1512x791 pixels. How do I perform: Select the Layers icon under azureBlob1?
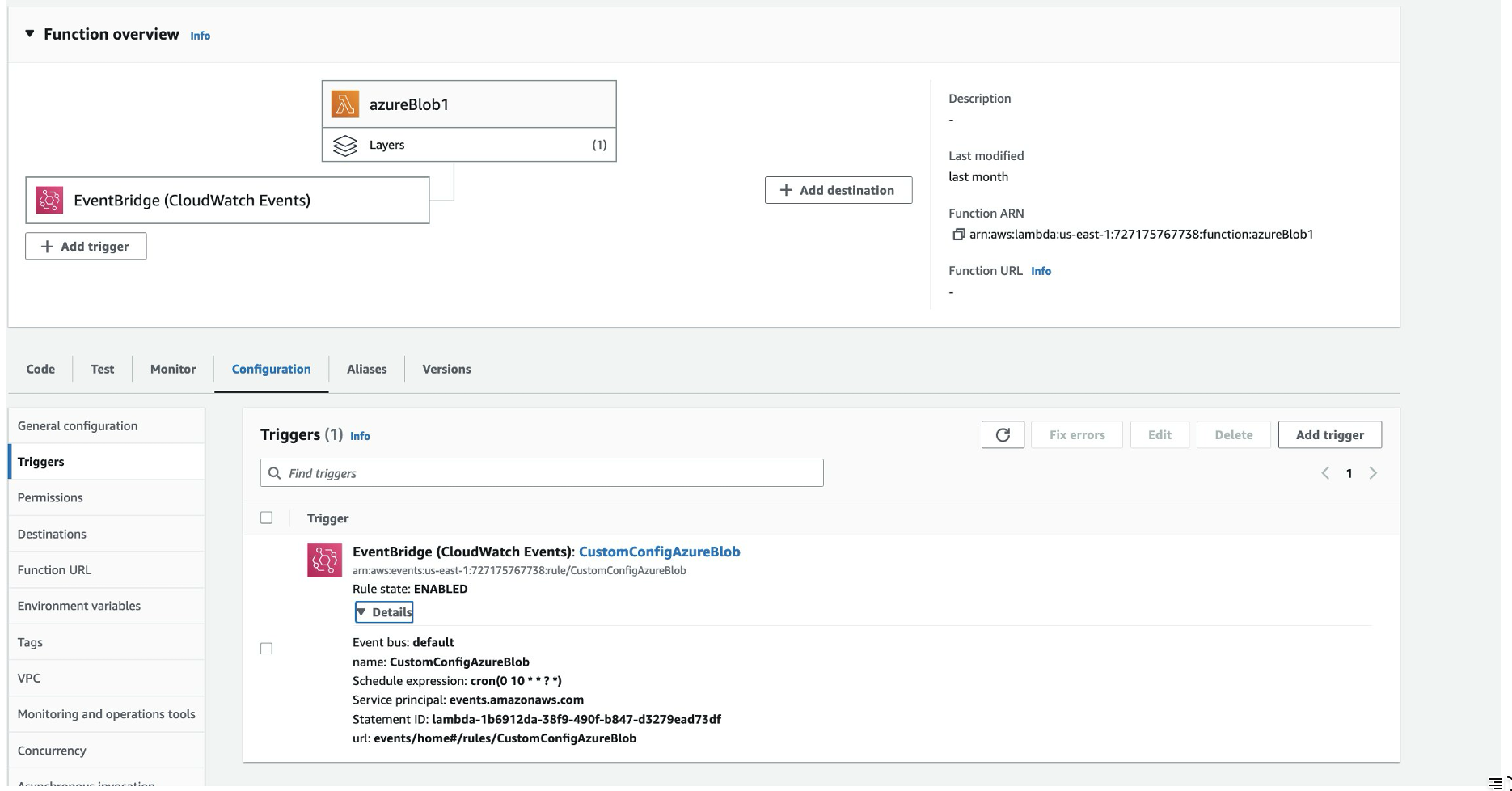pyautogui.click(x=346, y=145)
